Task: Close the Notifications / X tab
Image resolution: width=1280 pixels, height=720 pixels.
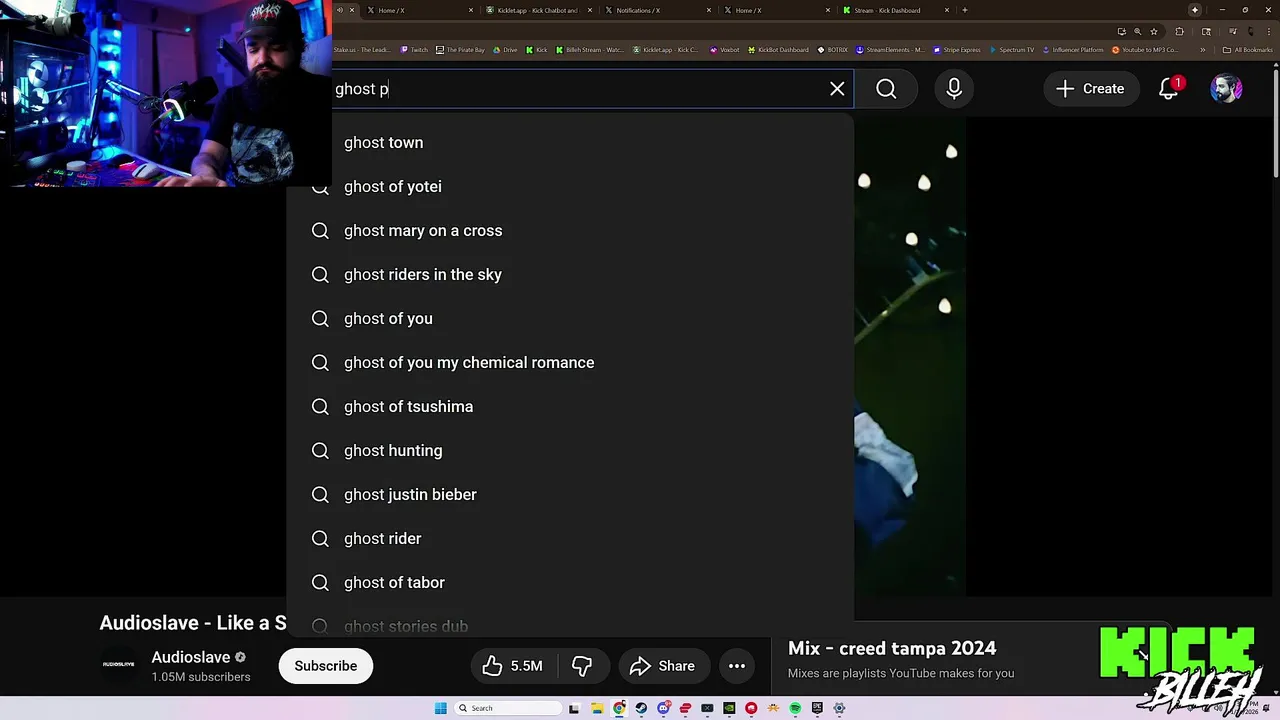Action: coord(709,10)
